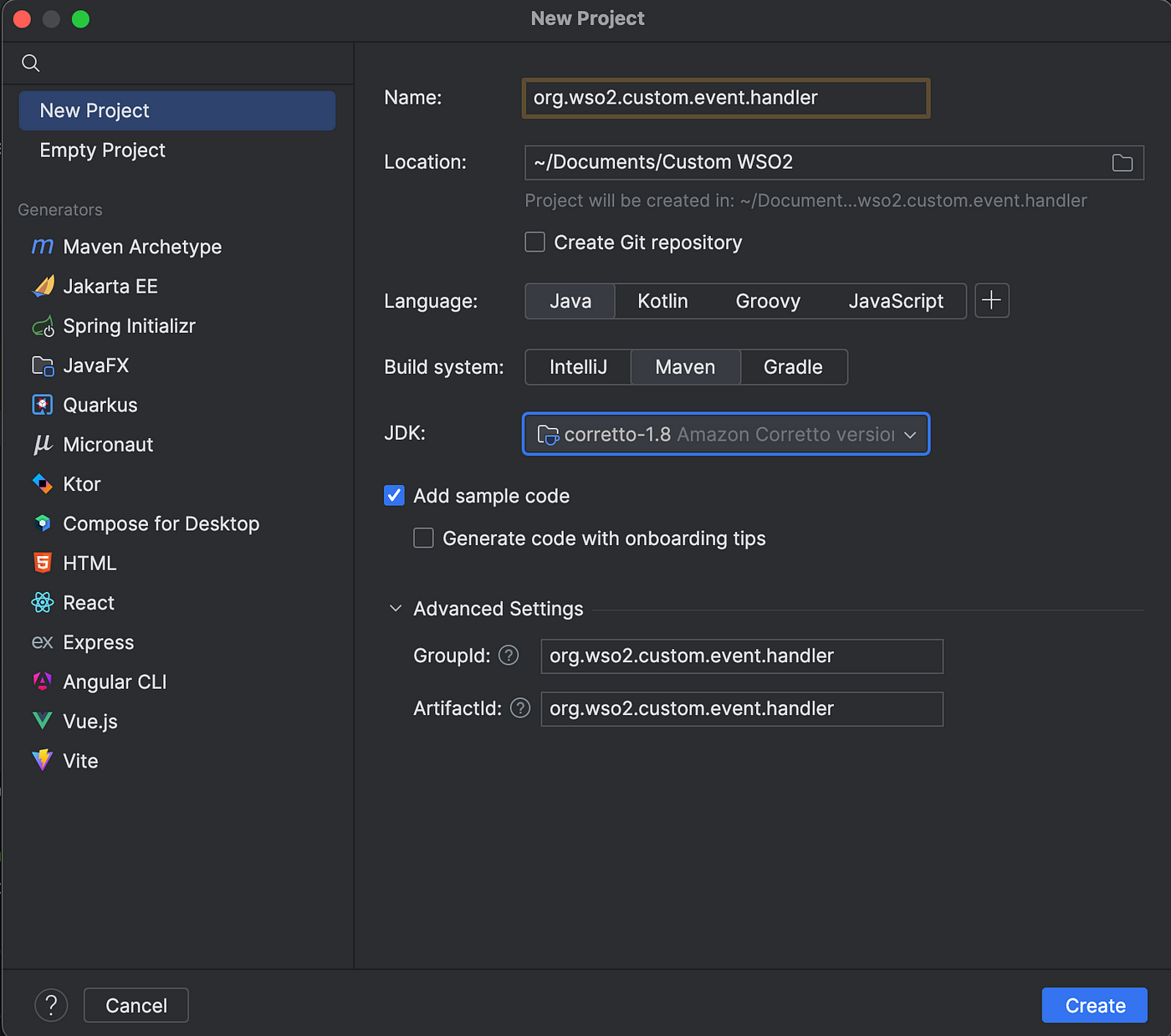Select New Project in the sidebar
The width and height of the screenshot is (1171, 1036).
177,110
